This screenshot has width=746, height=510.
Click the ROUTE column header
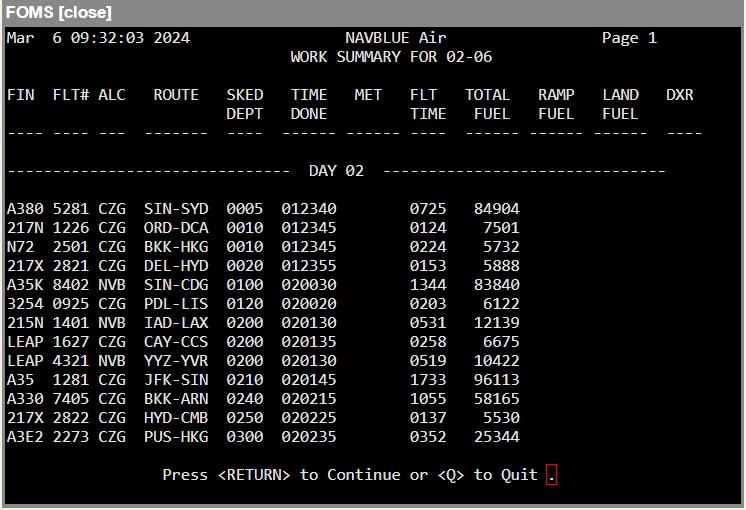point(176,95)
